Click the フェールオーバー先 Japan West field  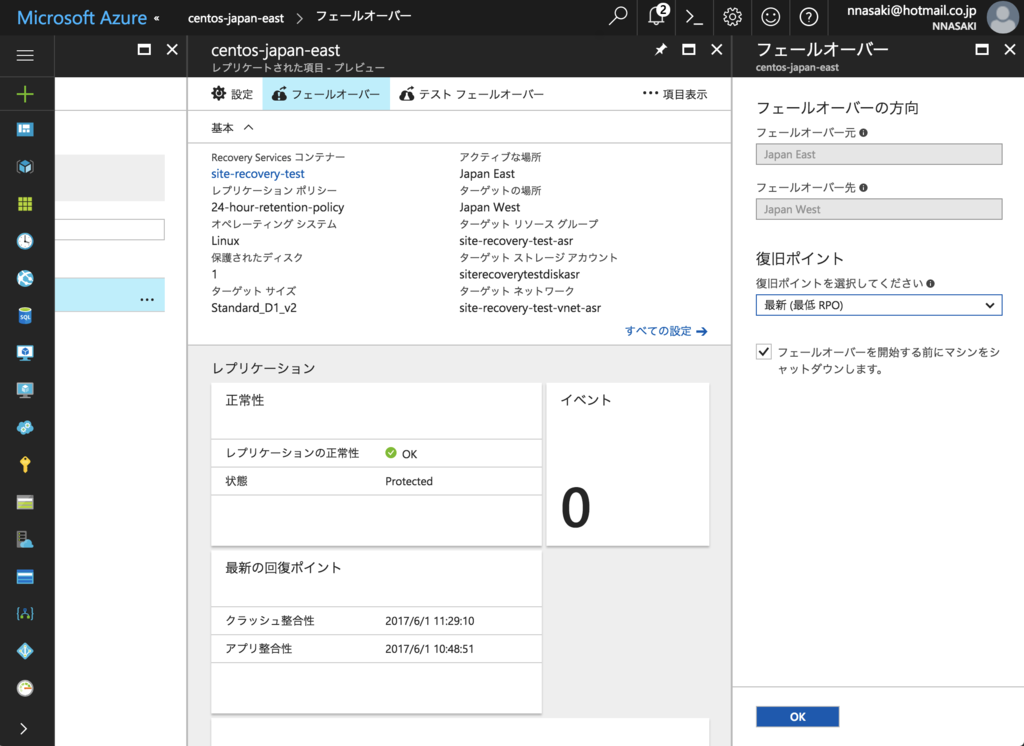tap(878, 209)
